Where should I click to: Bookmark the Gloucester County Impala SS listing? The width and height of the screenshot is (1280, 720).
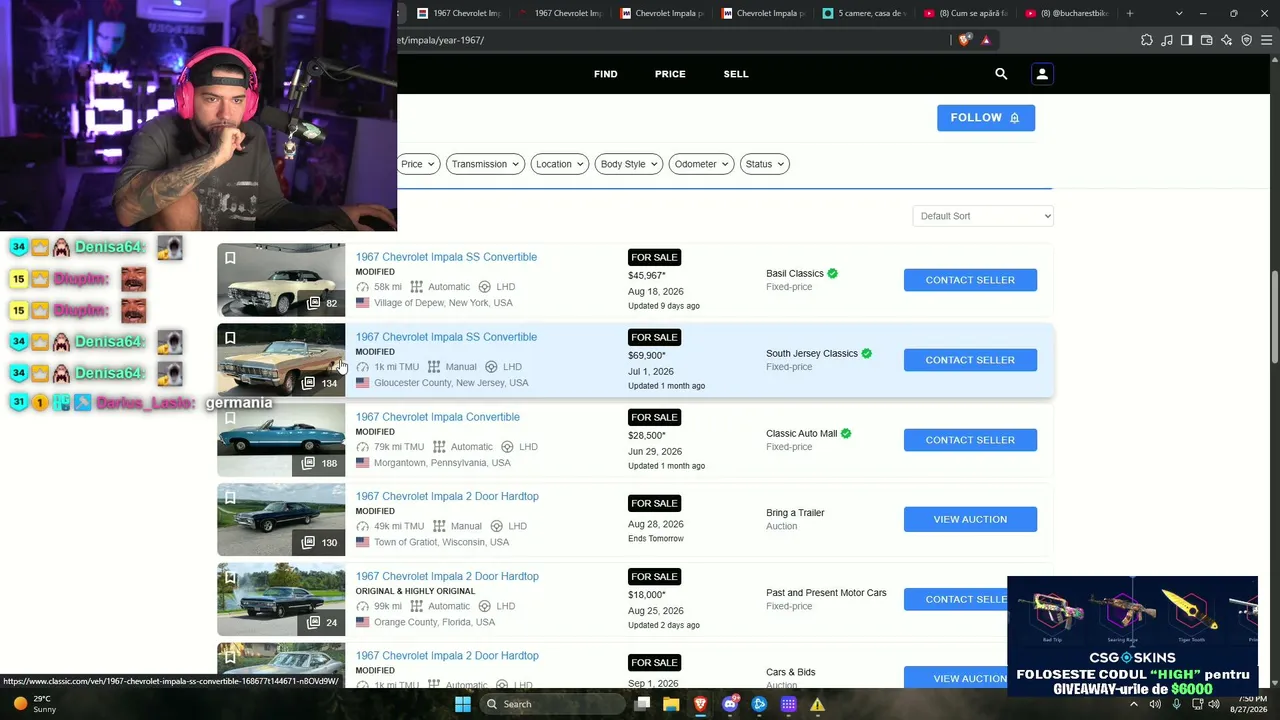(x=230, y=338)
